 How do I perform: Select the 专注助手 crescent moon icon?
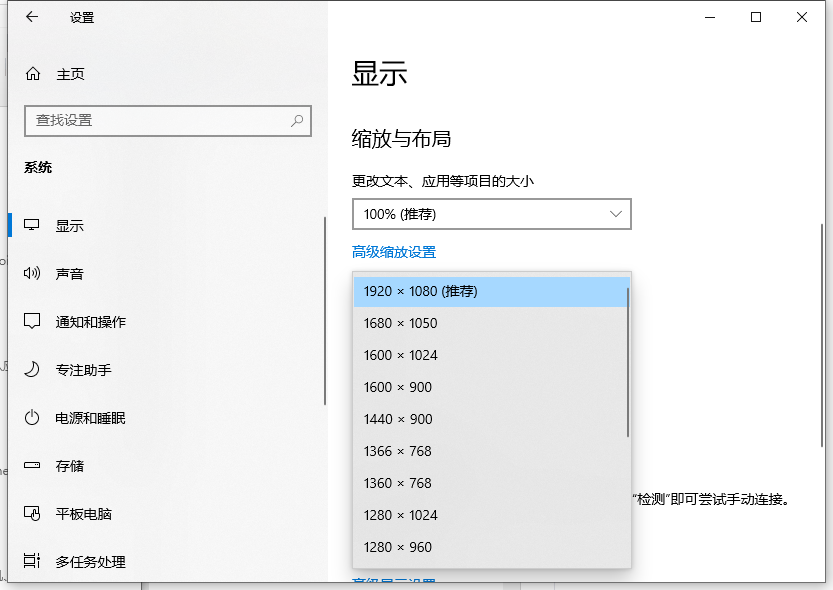31,369
